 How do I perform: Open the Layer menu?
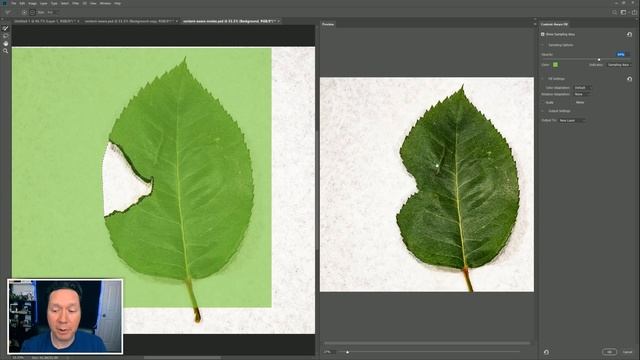(44, 3)
